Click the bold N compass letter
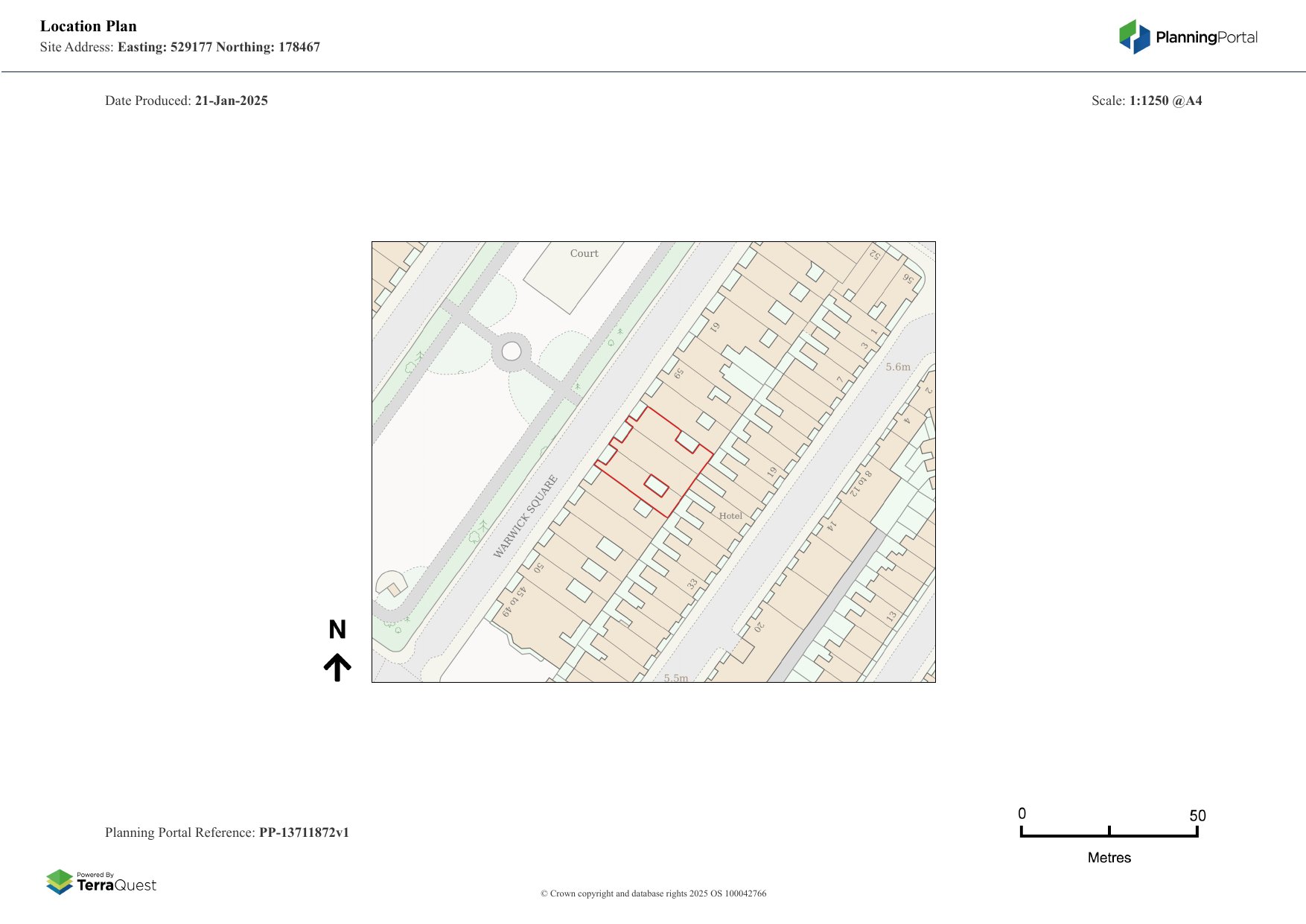The image size is (1306, 924). pos(337,630)
